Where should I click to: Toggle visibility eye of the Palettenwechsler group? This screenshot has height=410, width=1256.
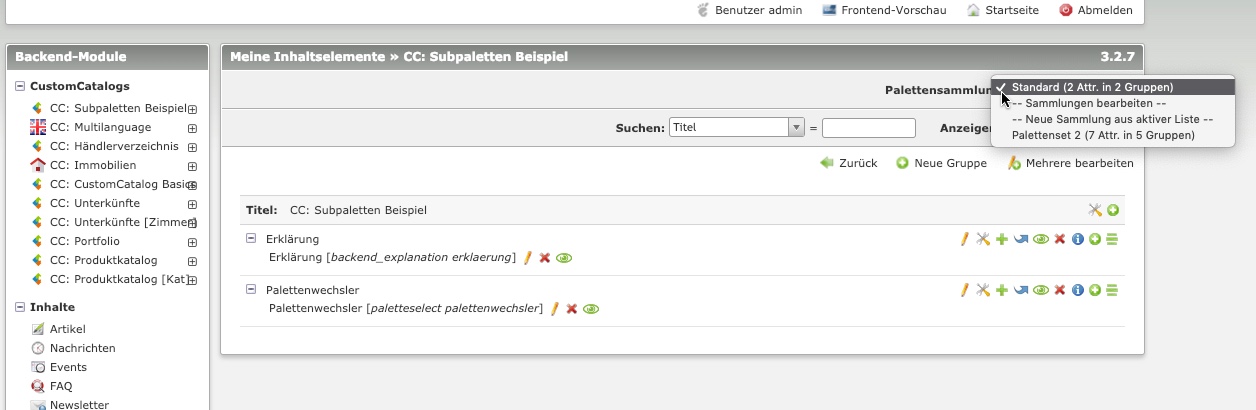tap(1041, 290)
